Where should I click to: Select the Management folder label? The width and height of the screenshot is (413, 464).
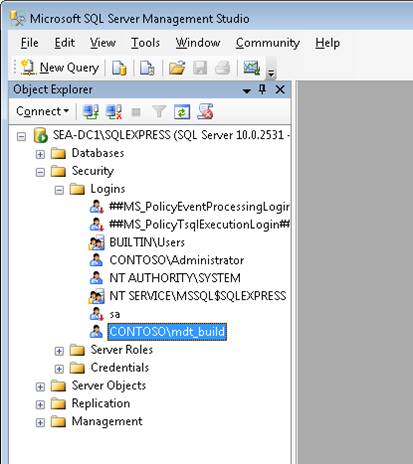107,421
